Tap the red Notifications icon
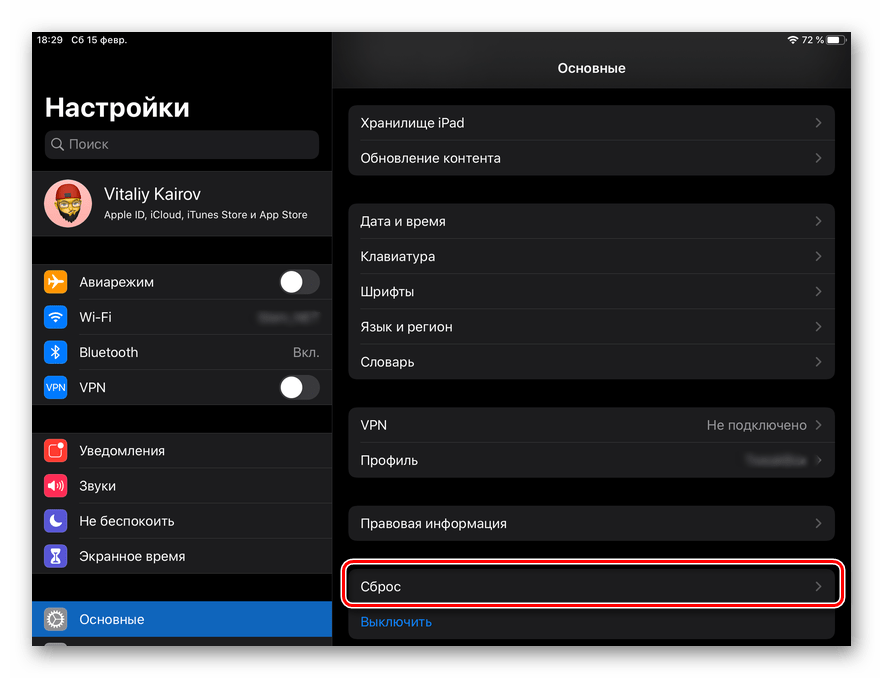Viewport: 883px width, 678px height. [56, 451]
